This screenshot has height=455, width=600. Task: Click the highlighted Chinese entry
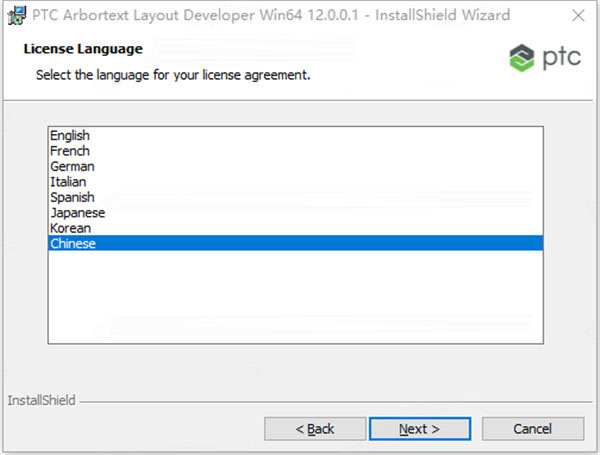(x=295, y=243)
